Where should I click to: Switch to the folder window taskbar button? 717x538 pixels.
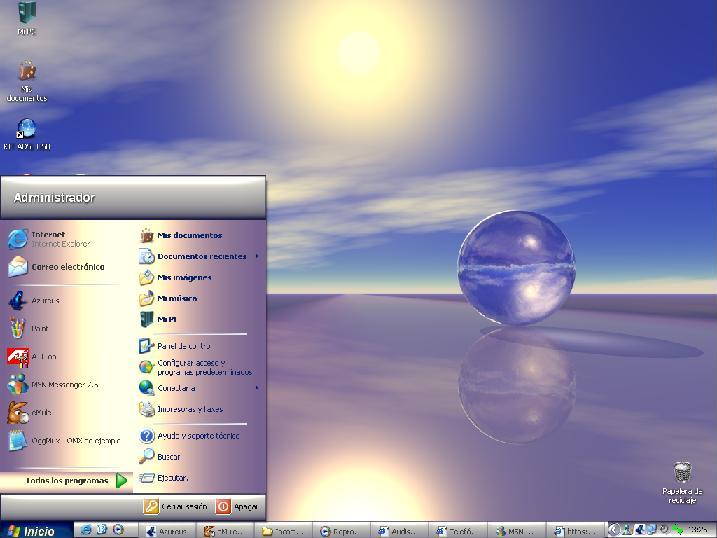click(x=283, y=531)
